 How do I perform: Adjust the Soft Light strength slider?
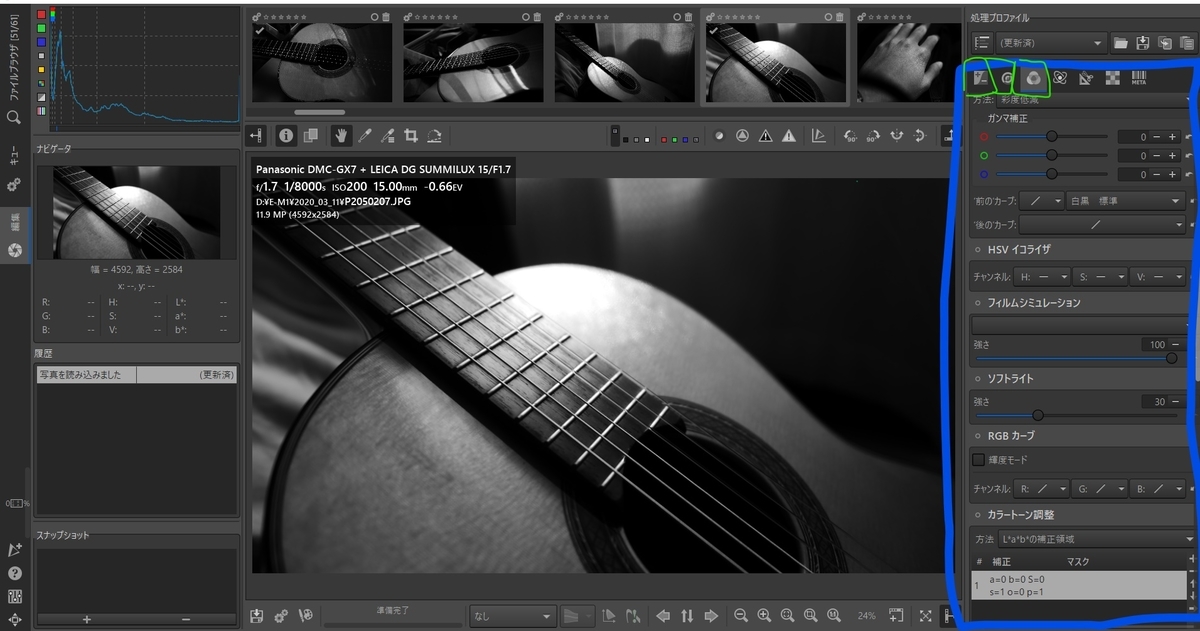click(x=1076, y=414)
